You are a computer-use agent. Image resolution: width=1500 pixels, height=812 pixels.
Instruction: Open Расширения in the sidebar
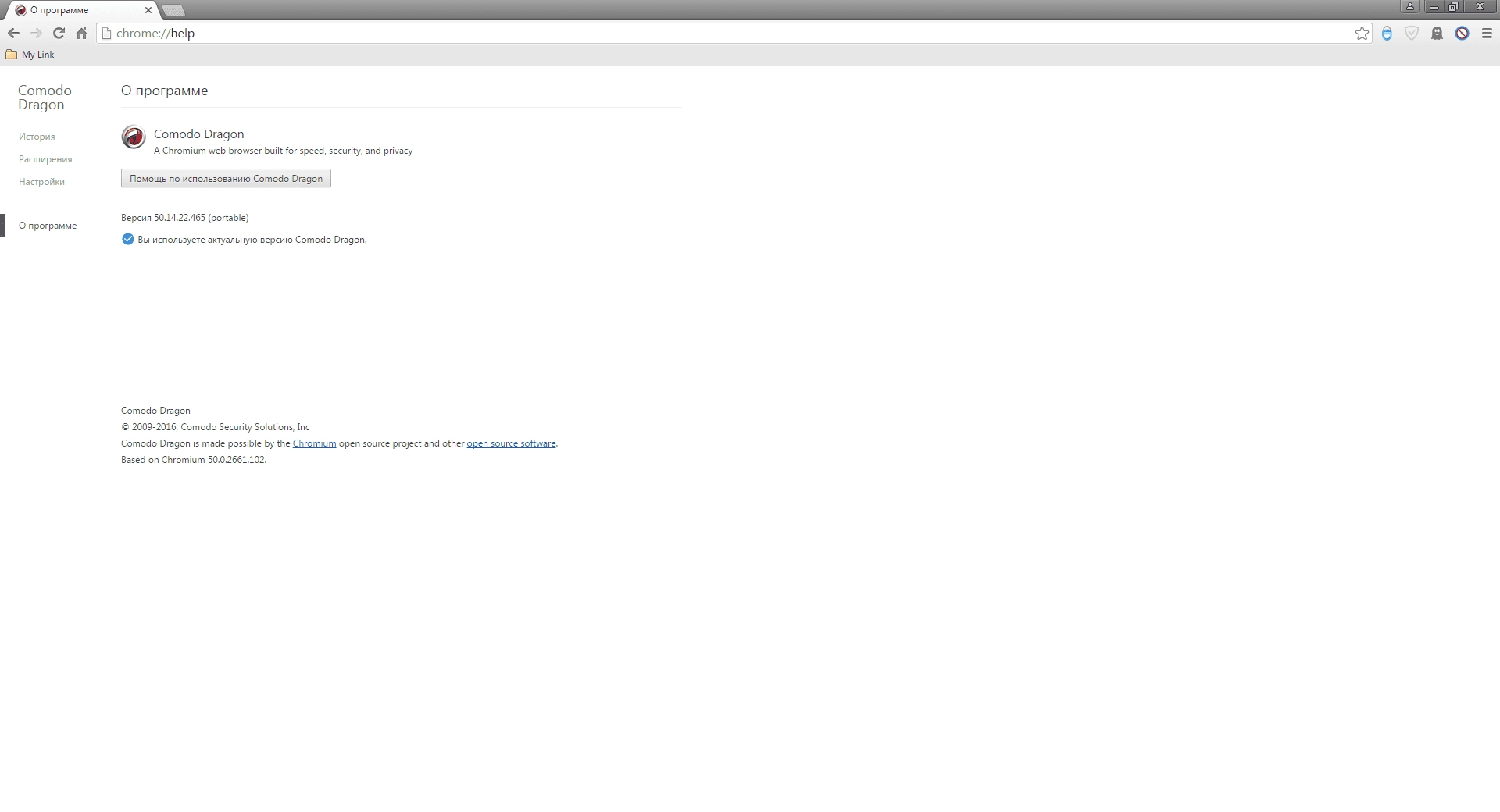pyautogui.click(x=45, y=159)
